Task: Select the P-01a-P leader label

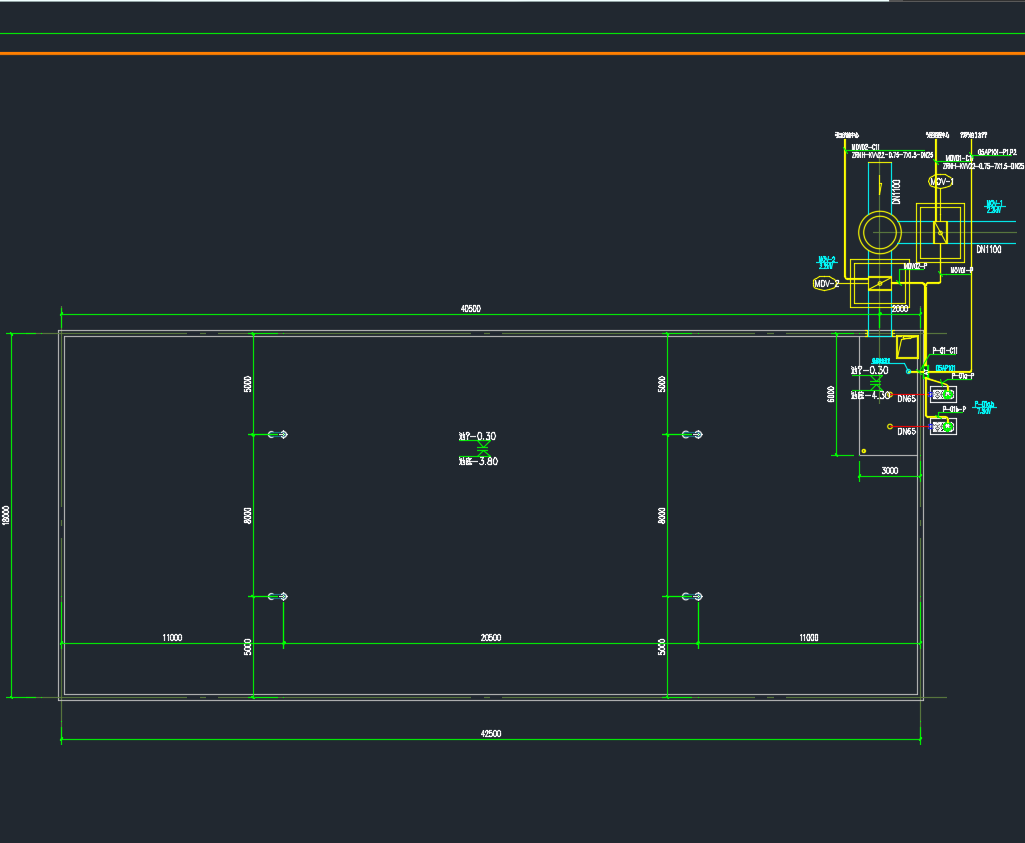Action: coord(963,376)
